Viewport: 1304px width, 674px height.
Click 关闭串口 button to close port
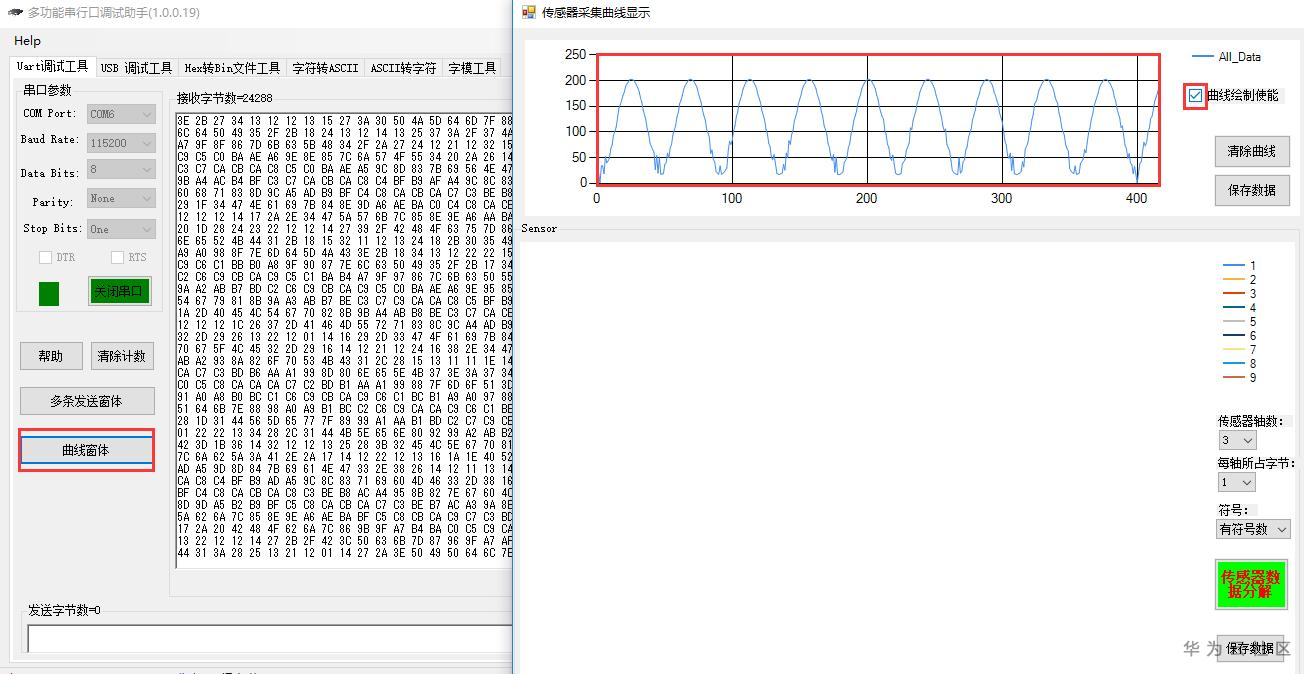[x=120, y=291]
